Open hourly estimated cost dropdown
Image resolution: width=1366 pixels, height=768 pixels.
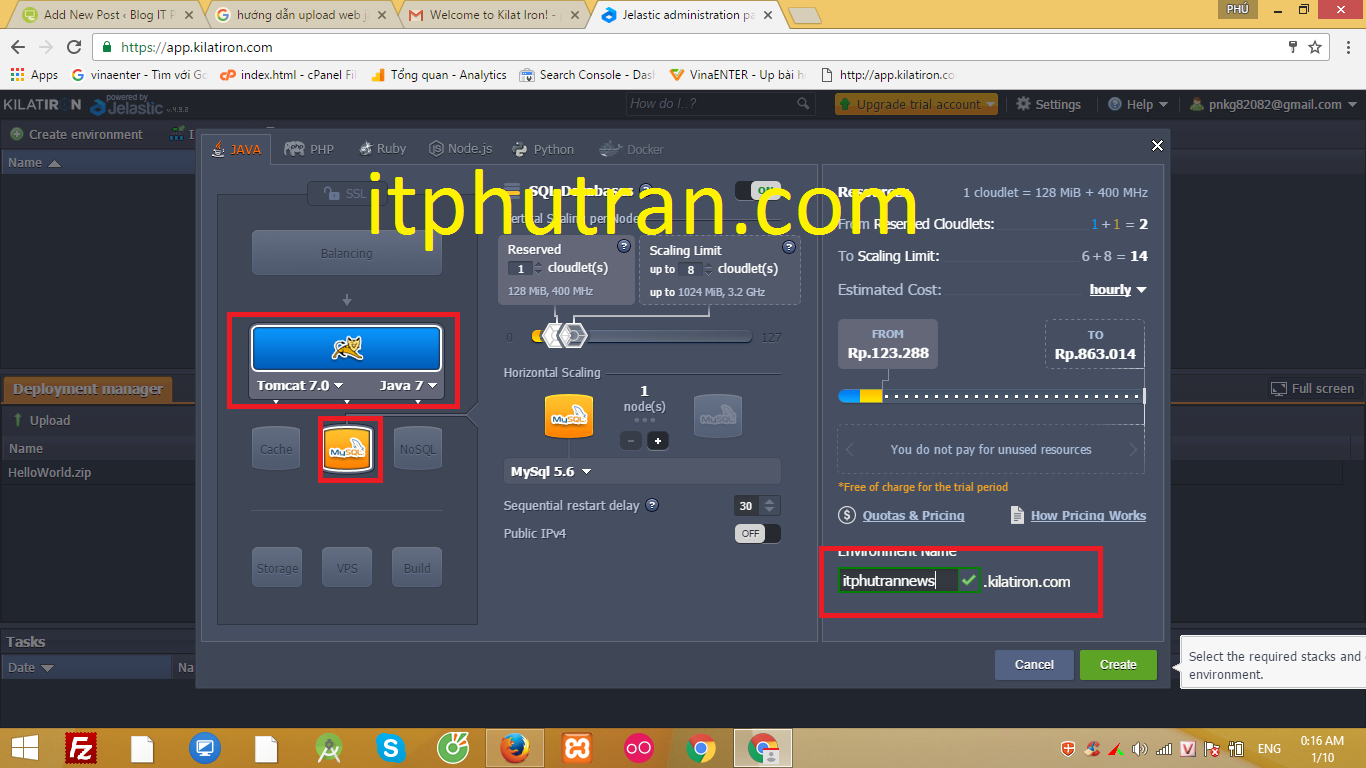click(x=1118, y=289)
